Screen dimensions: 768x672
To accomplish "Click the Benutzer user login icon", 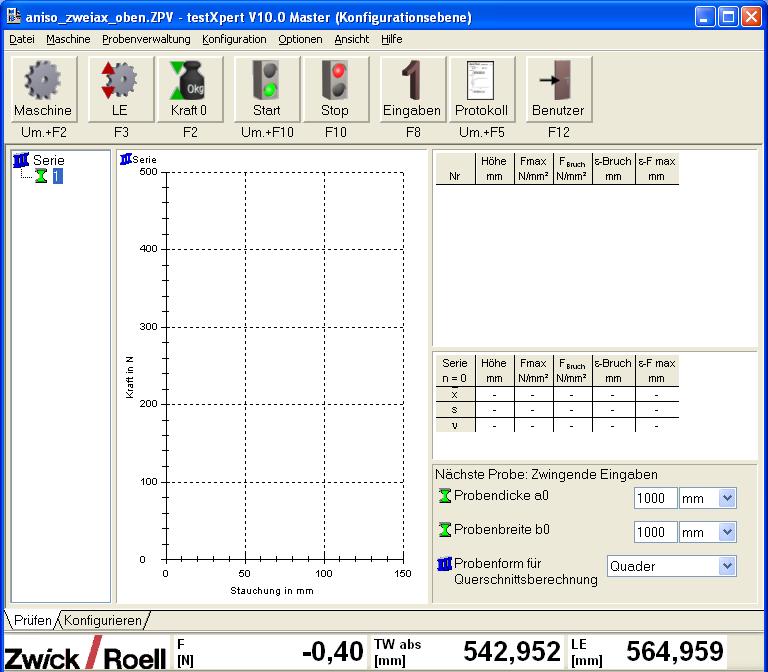I will [558, 89].
